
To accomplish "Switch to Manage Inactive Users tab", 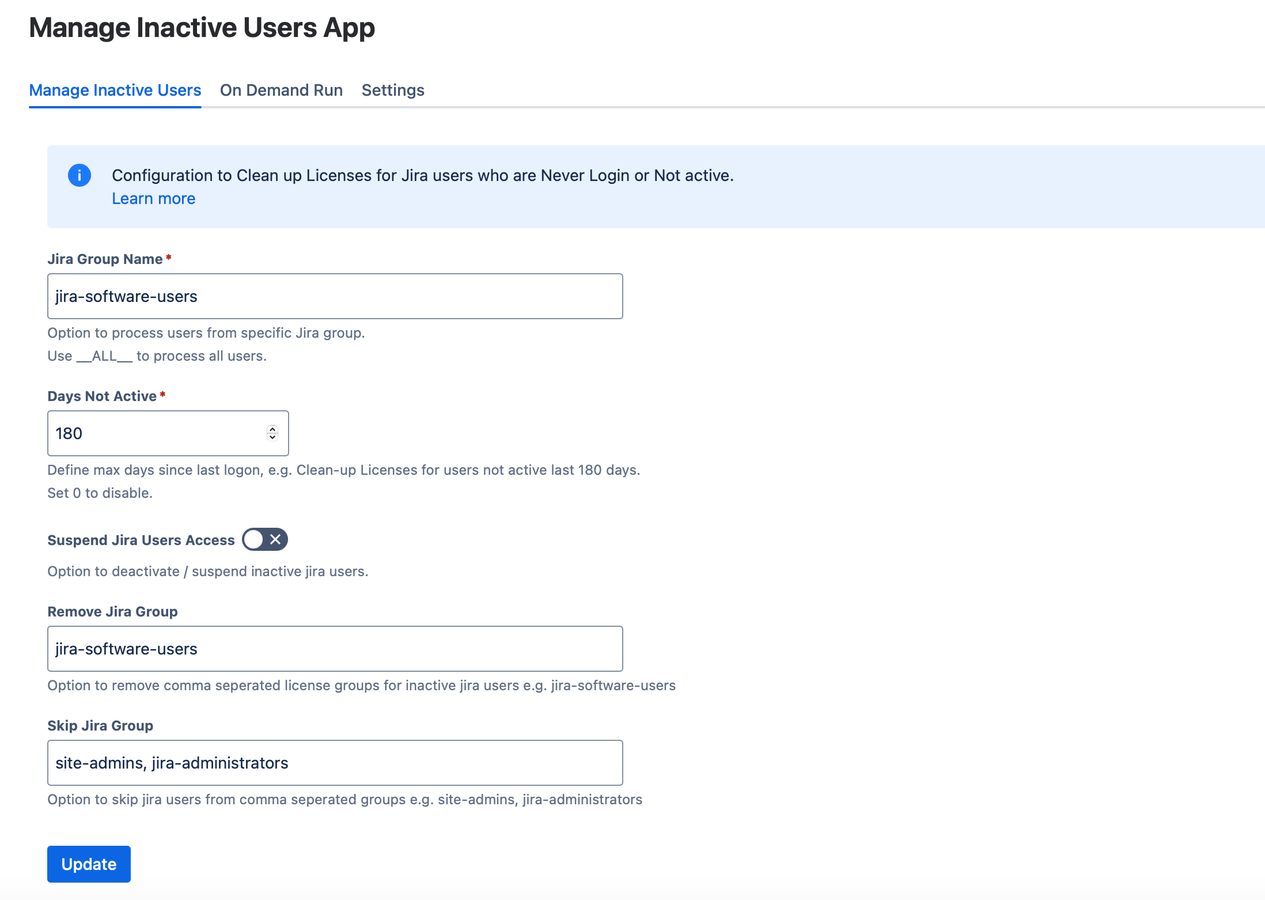I will (115, 90).
